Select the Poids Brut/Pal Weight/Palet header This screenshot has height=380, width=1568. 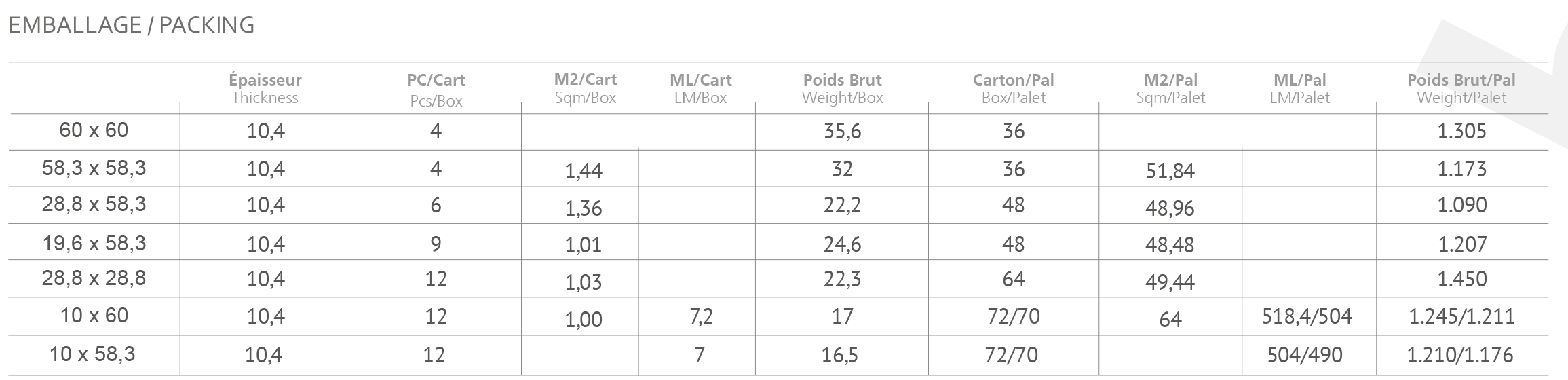[1461, 89]
